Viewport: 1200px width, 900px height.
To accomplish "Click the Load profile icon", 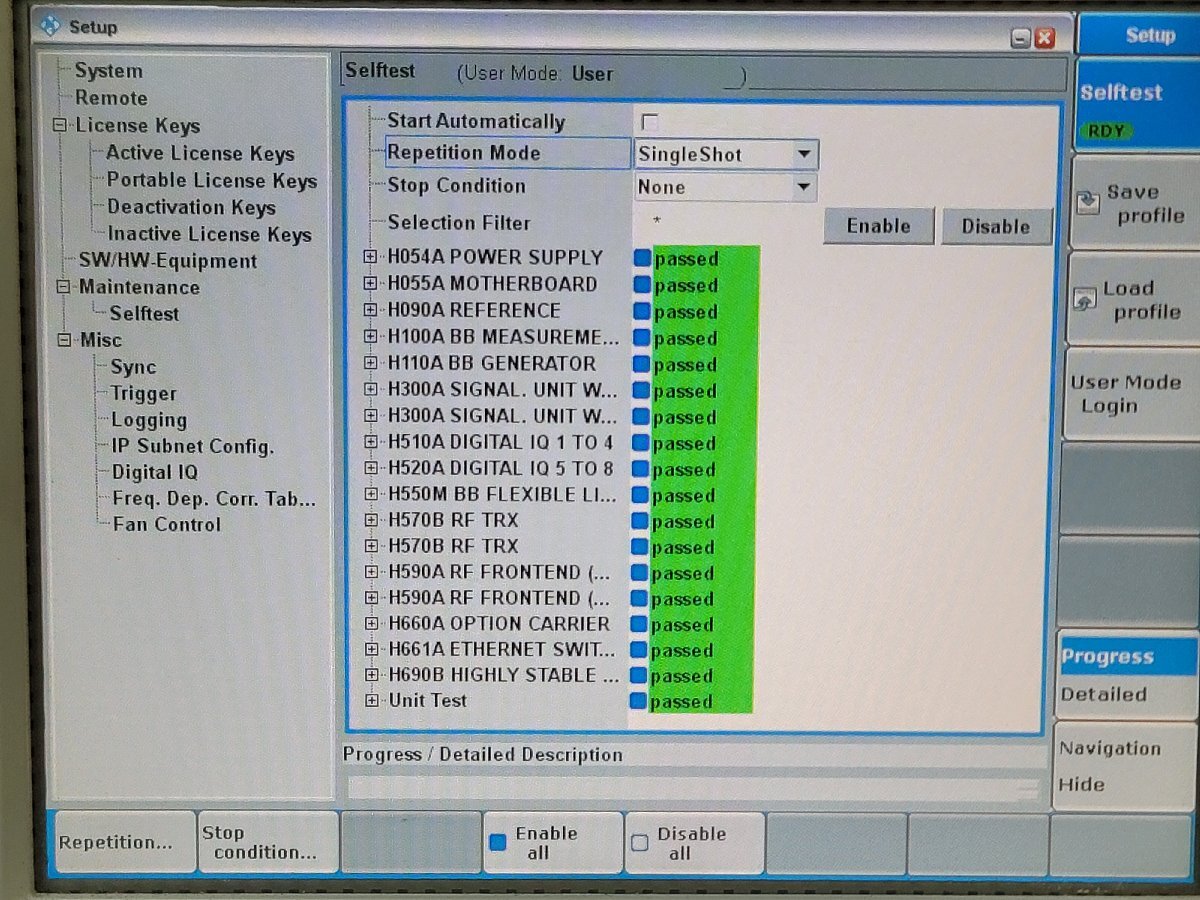I will click(x=1085, y=300).
